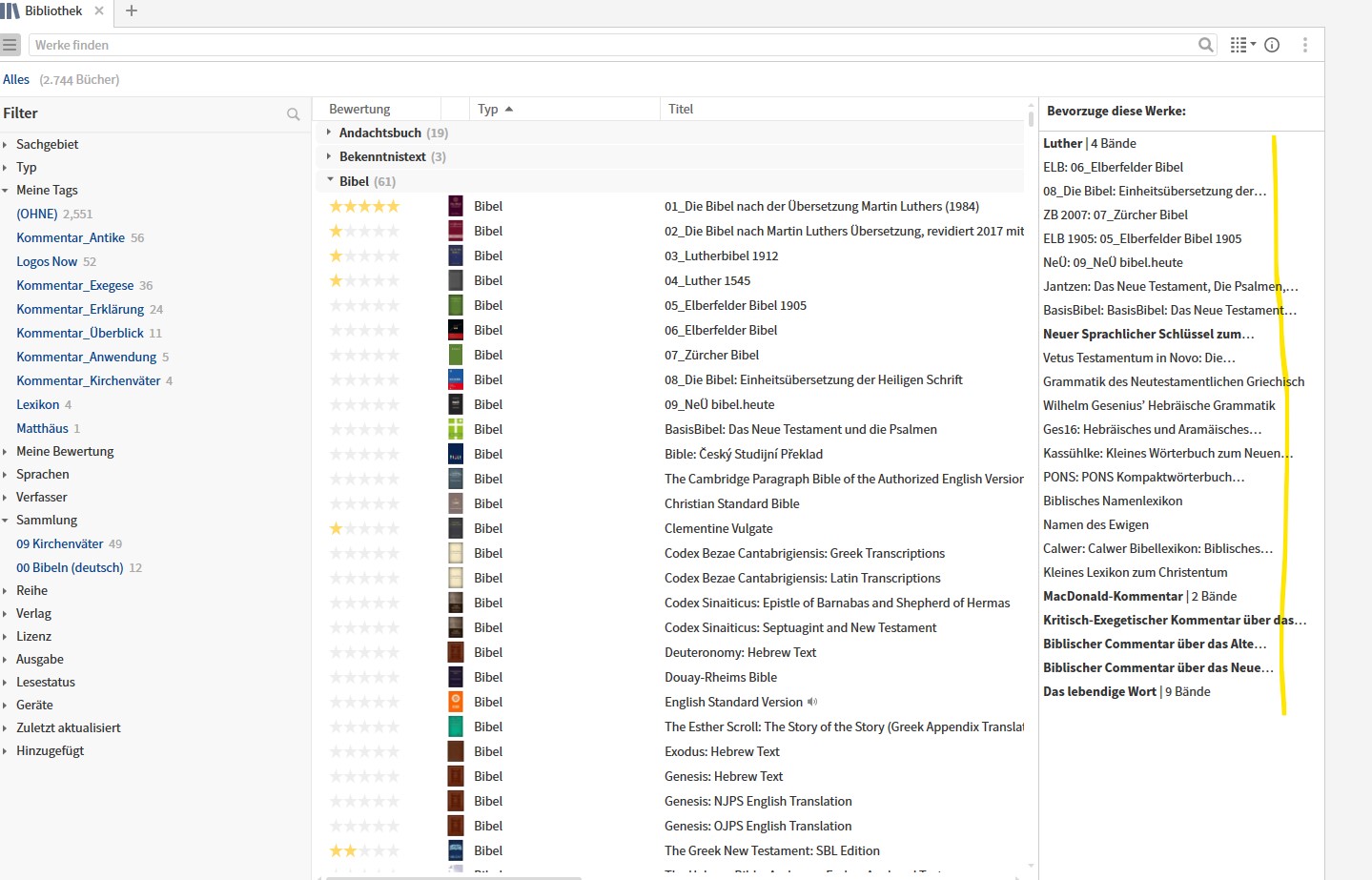Click the Alles link
The image size is (1372, 880).
point(16,80)
